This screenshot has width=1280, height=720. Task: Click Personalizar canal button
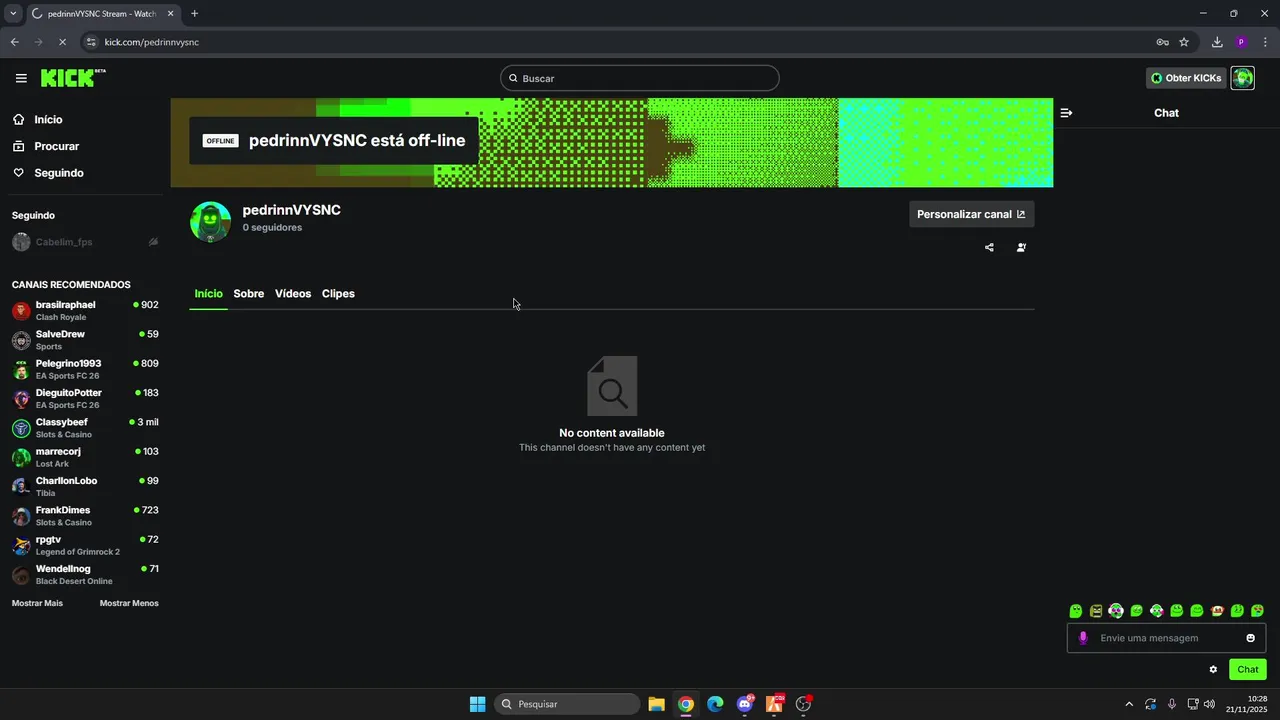coord(971,214)
